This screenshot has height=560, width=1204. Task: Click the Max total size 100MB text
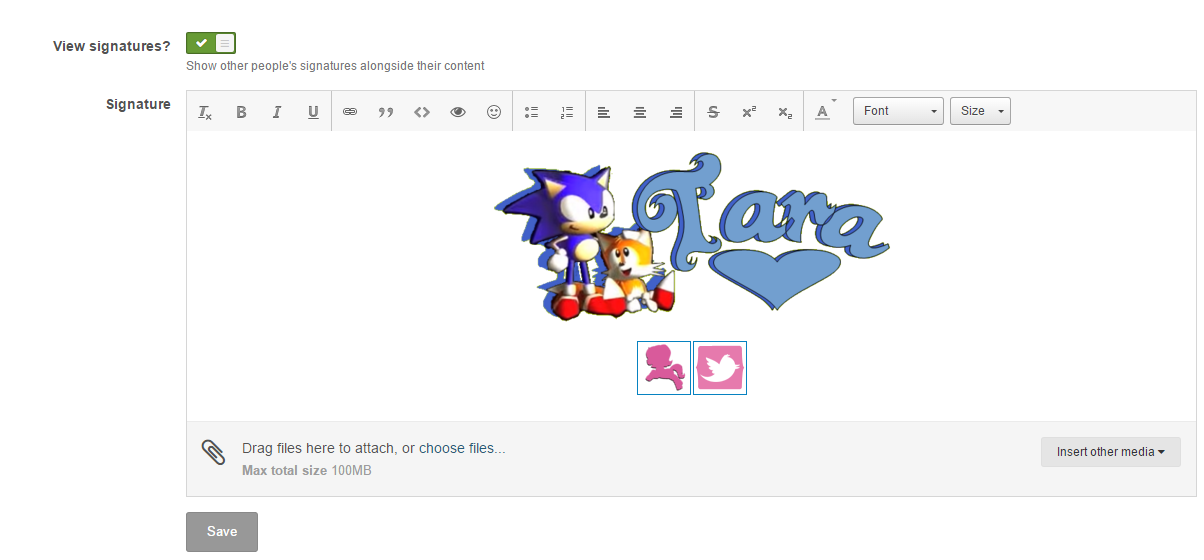point(307,470)
